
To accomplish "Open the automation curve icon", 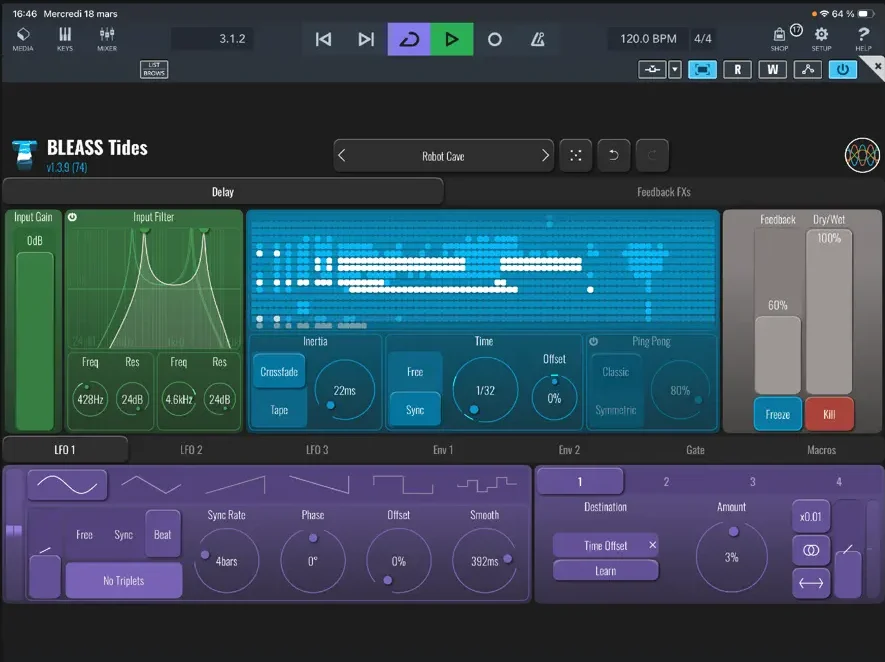I will coord(808,69).
